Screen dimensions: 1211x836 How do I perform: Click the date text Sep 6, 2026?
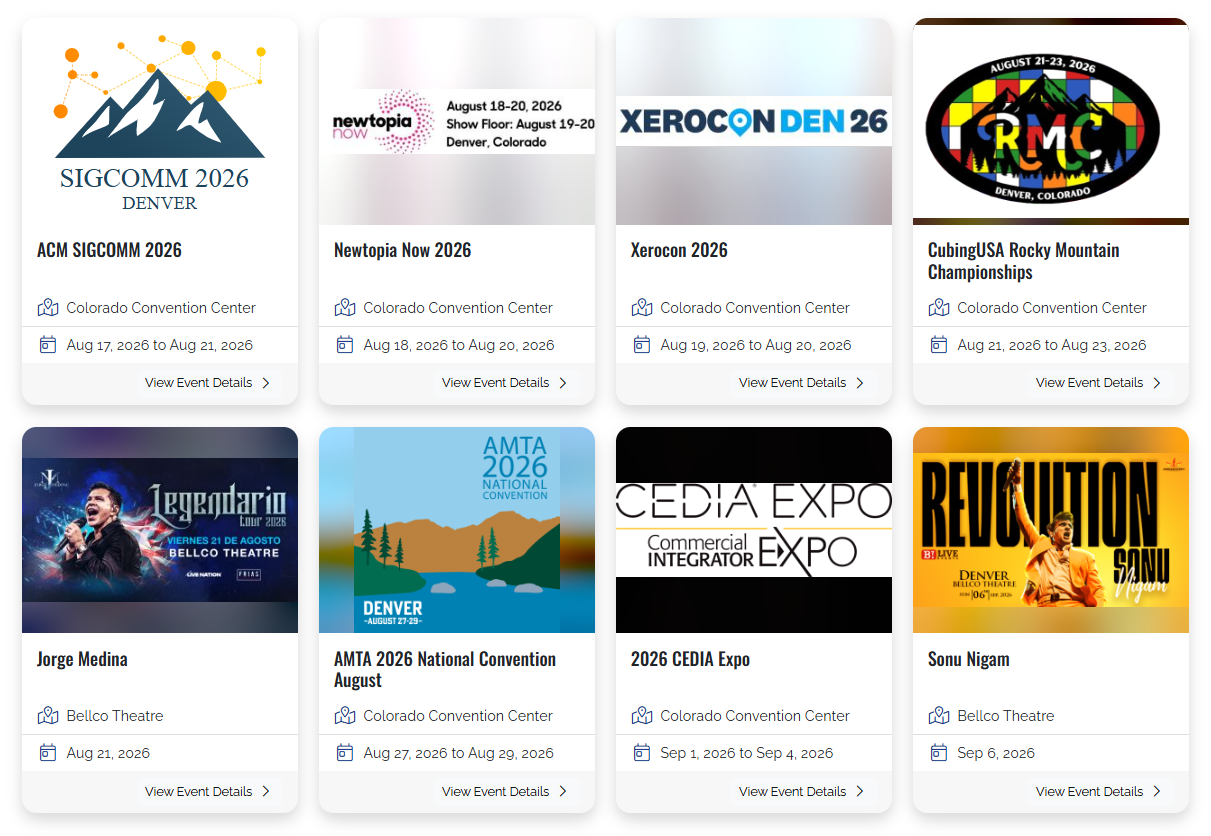point(996,753)
